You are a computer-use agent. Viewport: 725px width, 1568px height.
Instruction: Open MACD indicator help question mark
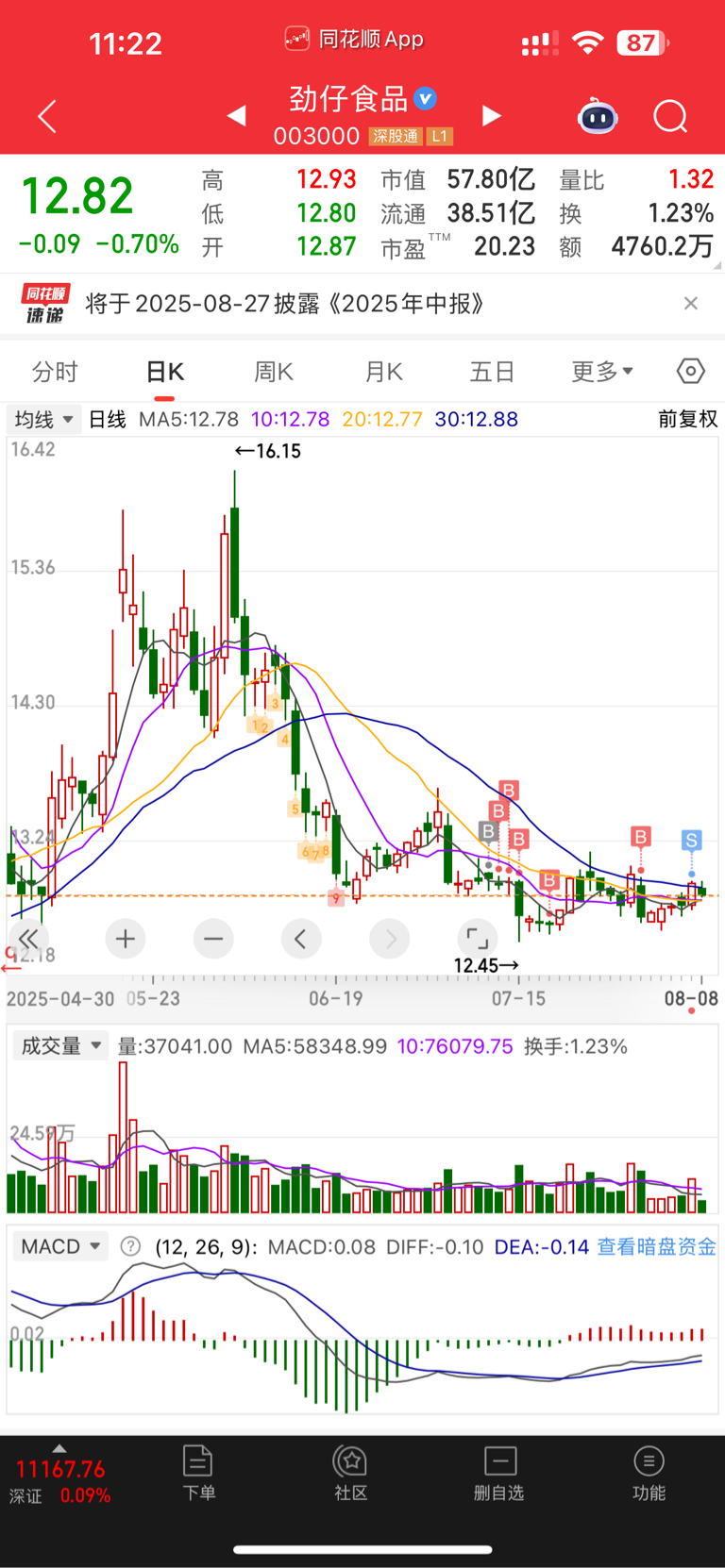point(131,1246)
